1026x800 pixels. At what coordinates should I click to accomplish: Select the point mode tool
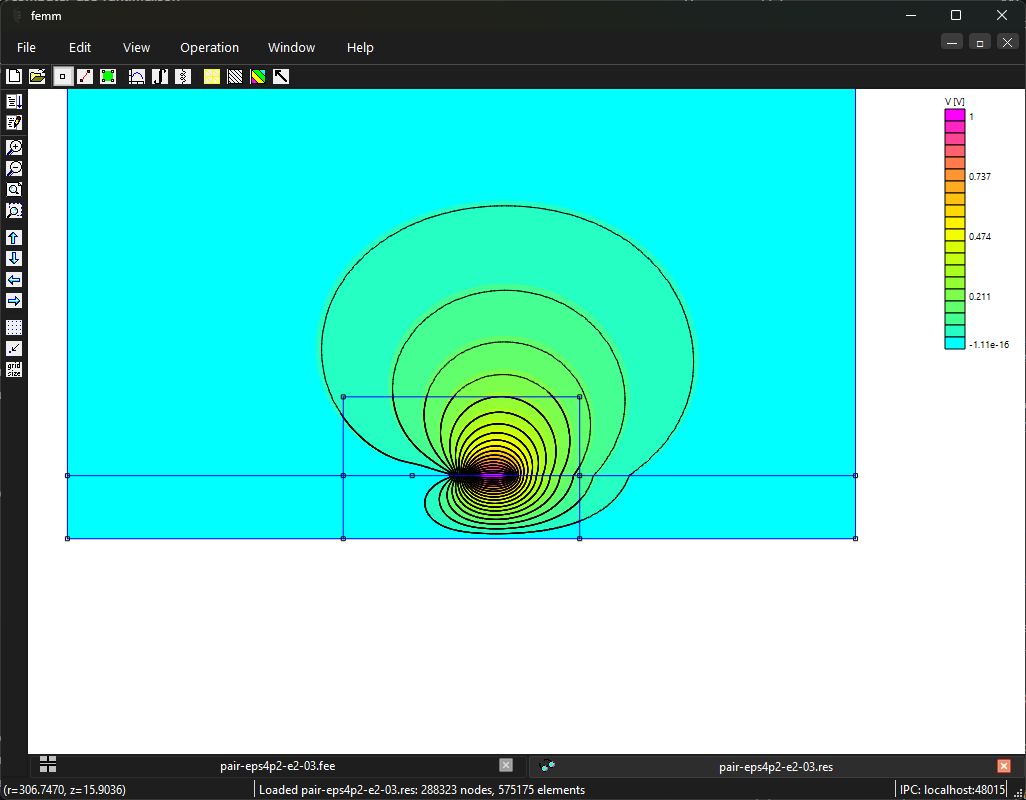[x=62, y=77]
